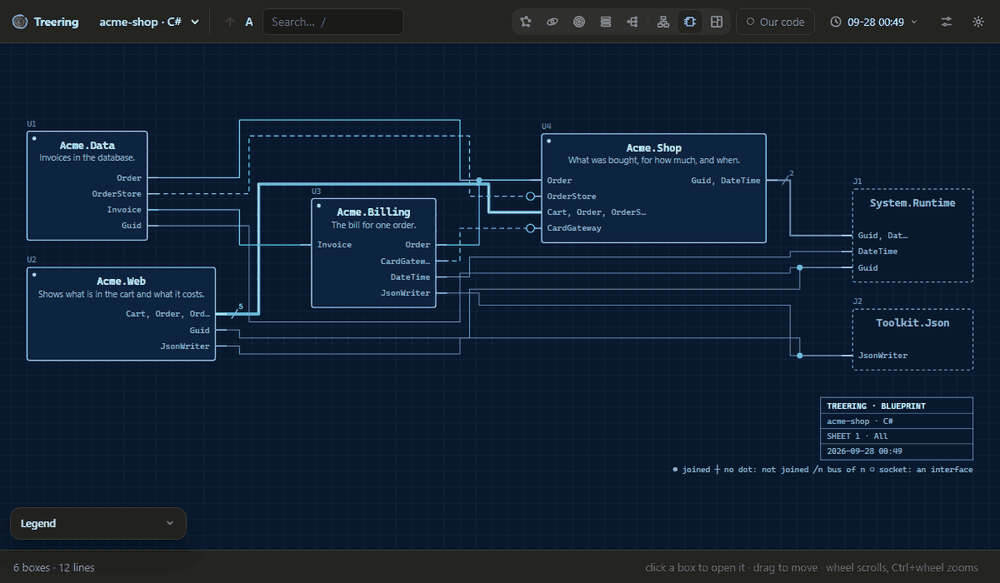
Task: Focus the Search input field
Action: click(333, 22)
